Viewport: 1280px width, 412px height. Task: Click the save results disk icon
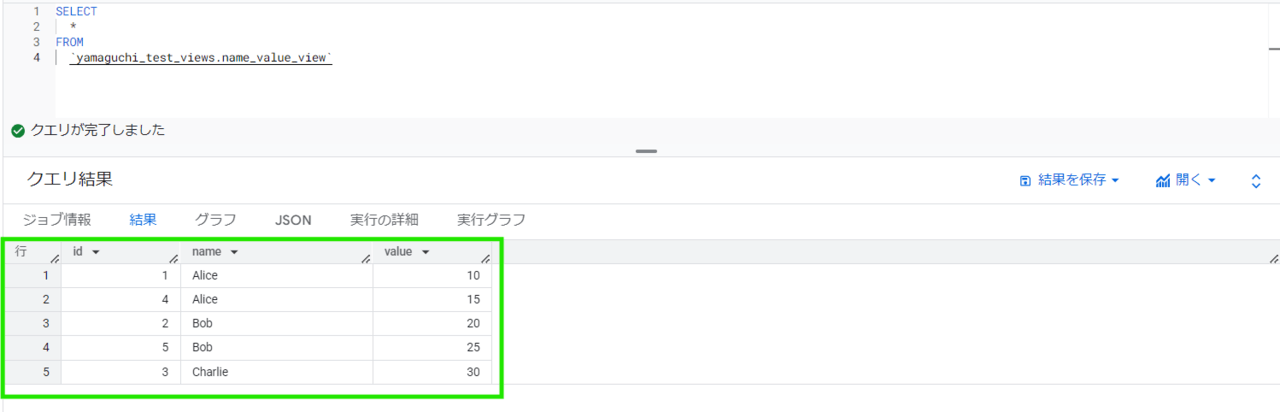pos(1025,181)
